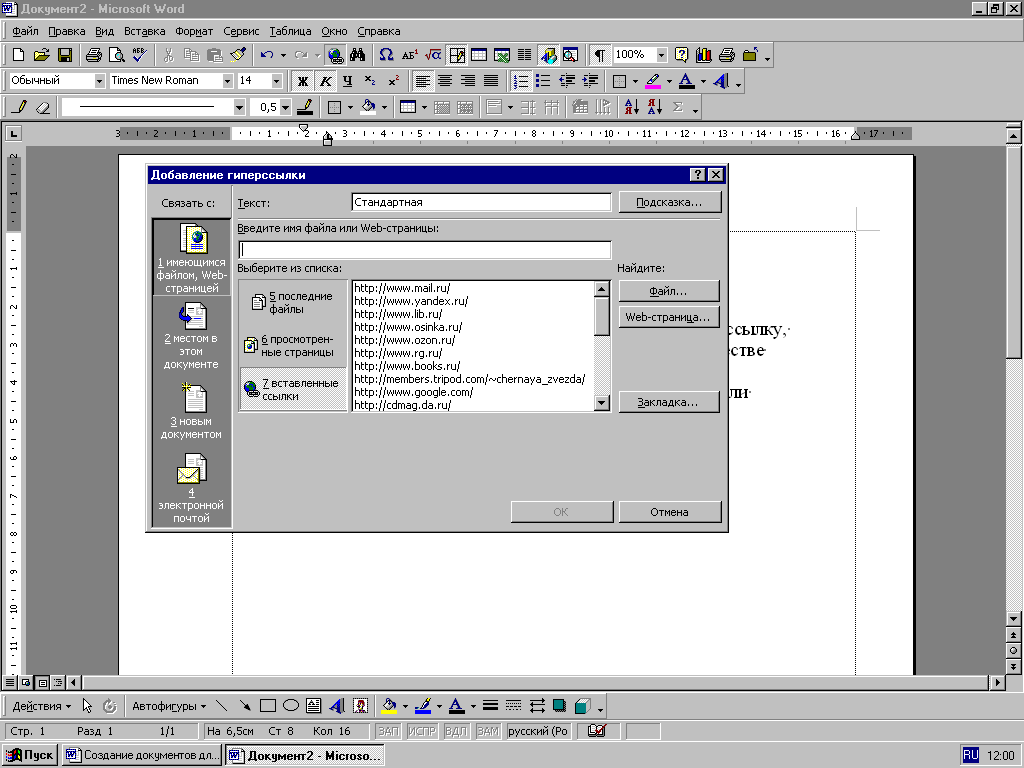
Task: Pick the Draw Table pencil tool
Action: pyautogui.click(x=20, y=107)
